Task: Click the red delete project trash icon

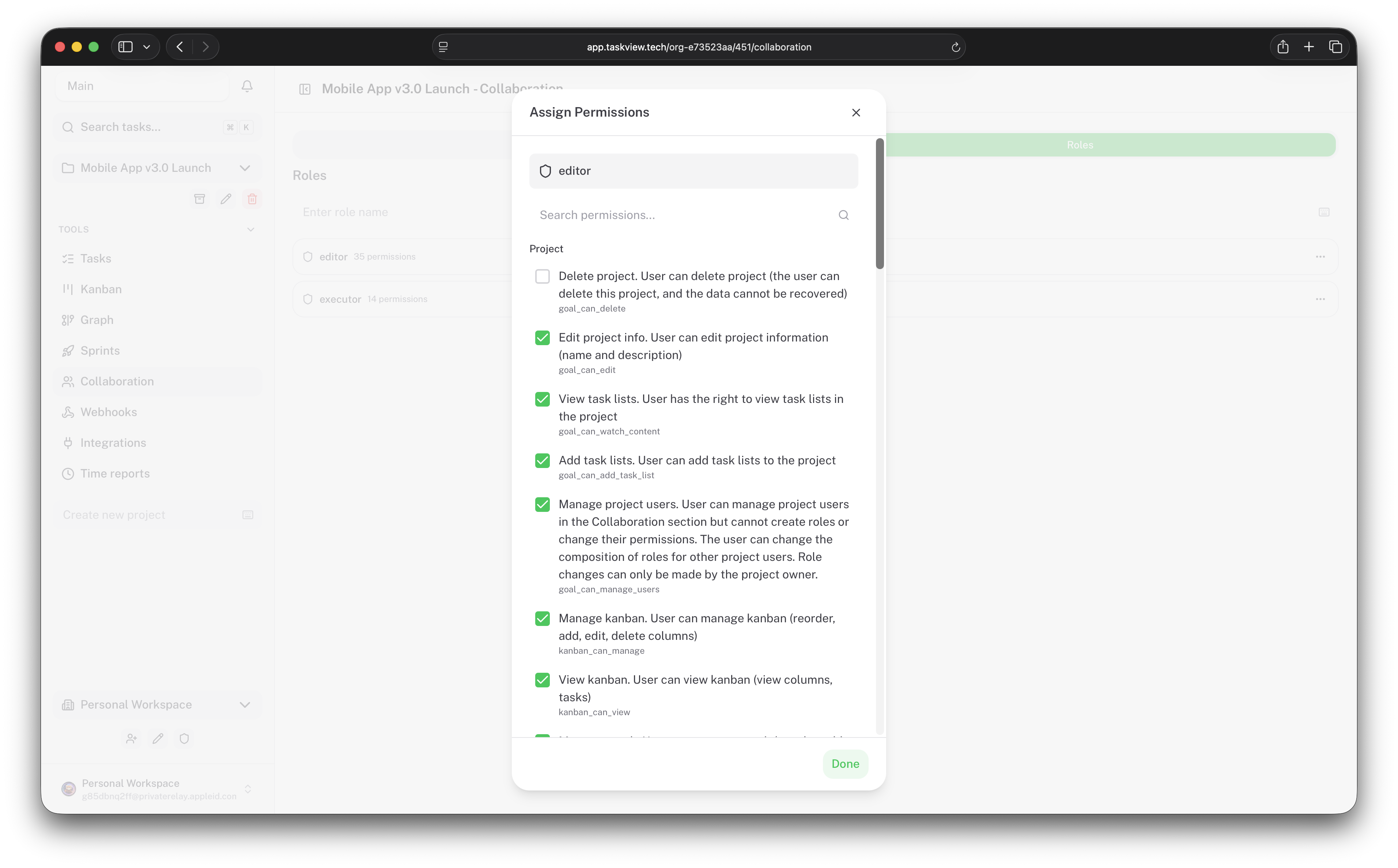Action: 252,199
